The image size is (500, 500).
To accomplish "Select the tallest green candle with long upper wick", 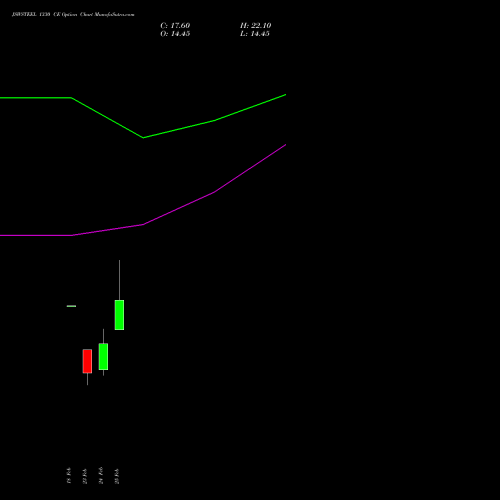I will click(119, 315).
